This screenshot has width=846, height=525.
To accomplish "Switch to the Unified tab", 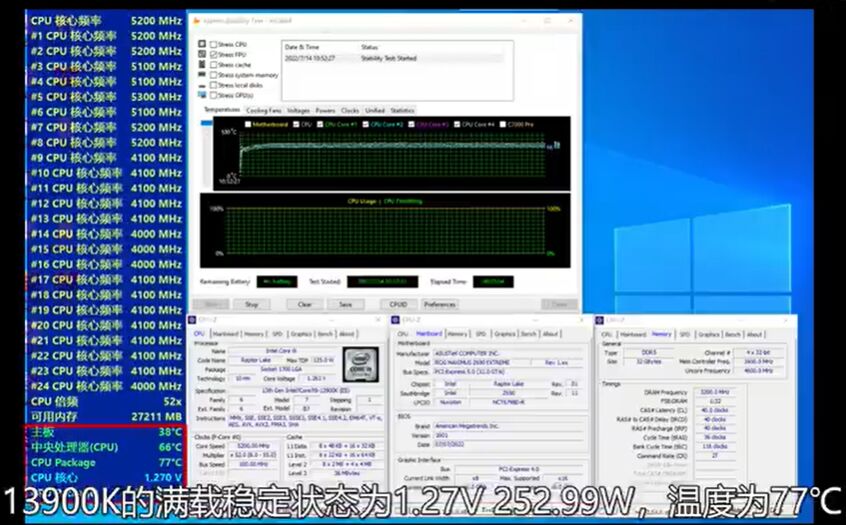I will (374, 110).
